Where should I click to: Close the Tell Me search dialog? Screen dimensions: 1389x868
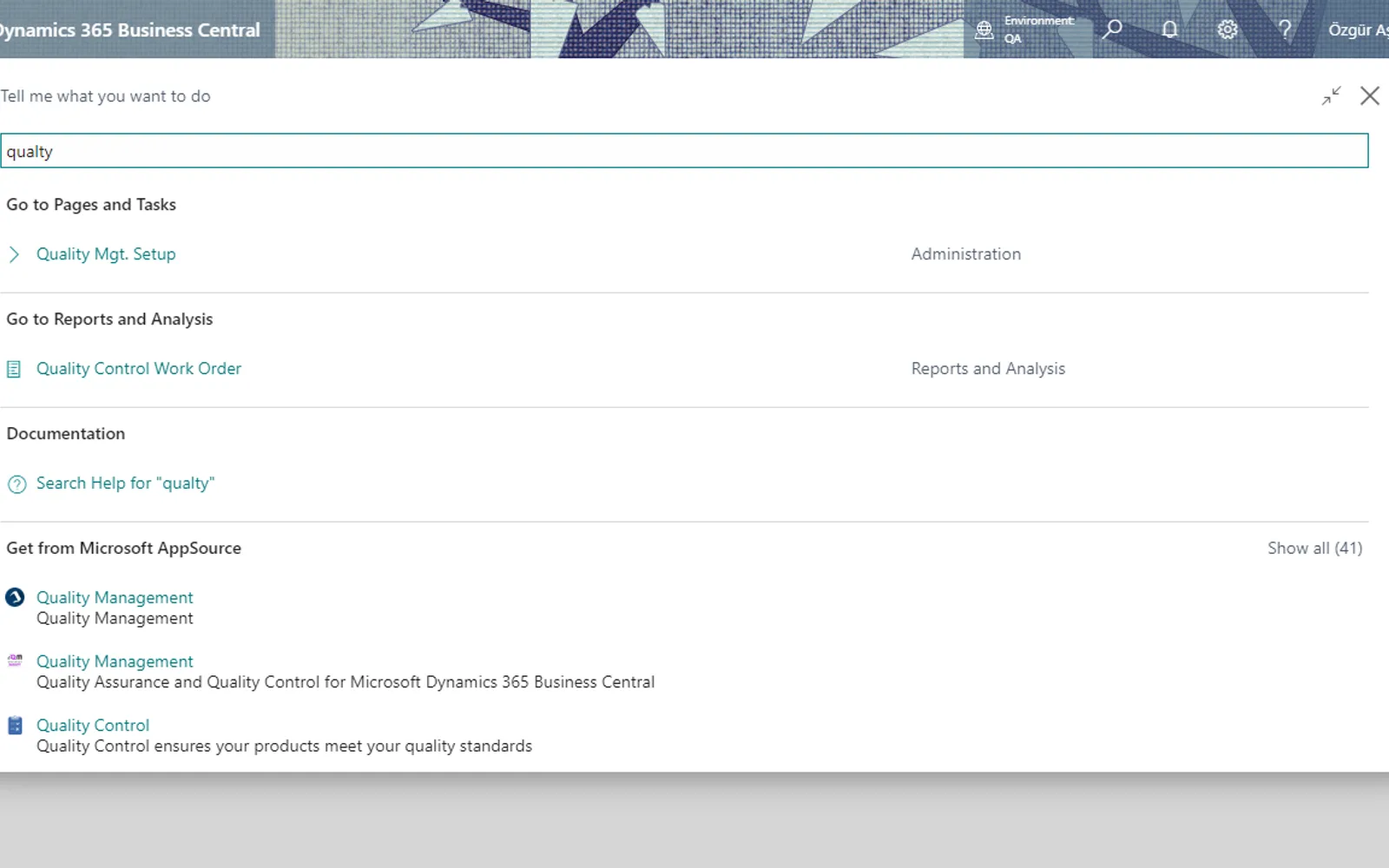pyautogui.click(x=1370, y=95)
